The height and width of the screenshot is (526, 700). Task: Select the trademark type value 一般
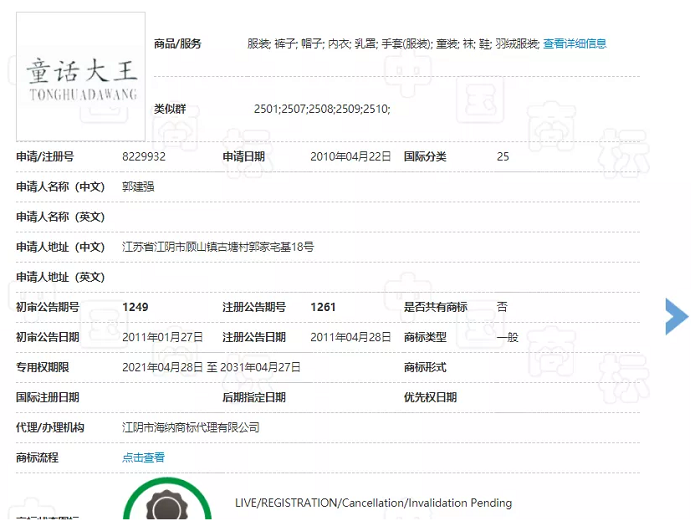tap(508, 337)
